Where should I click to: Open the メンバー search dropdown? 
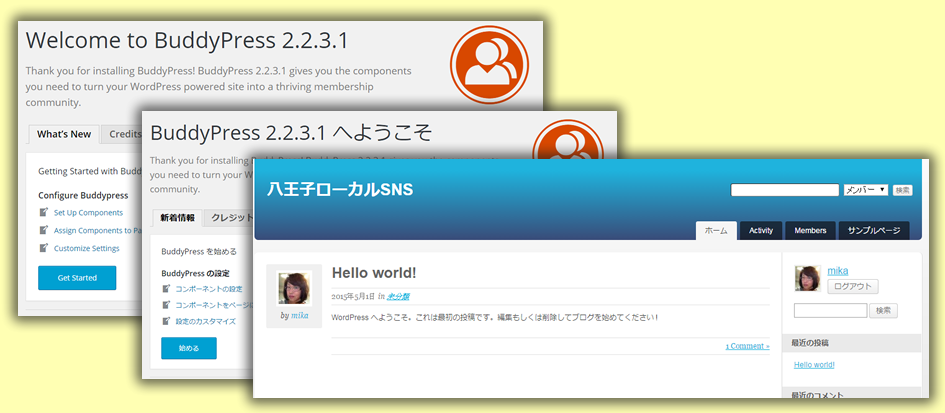[x=866, y=190]
